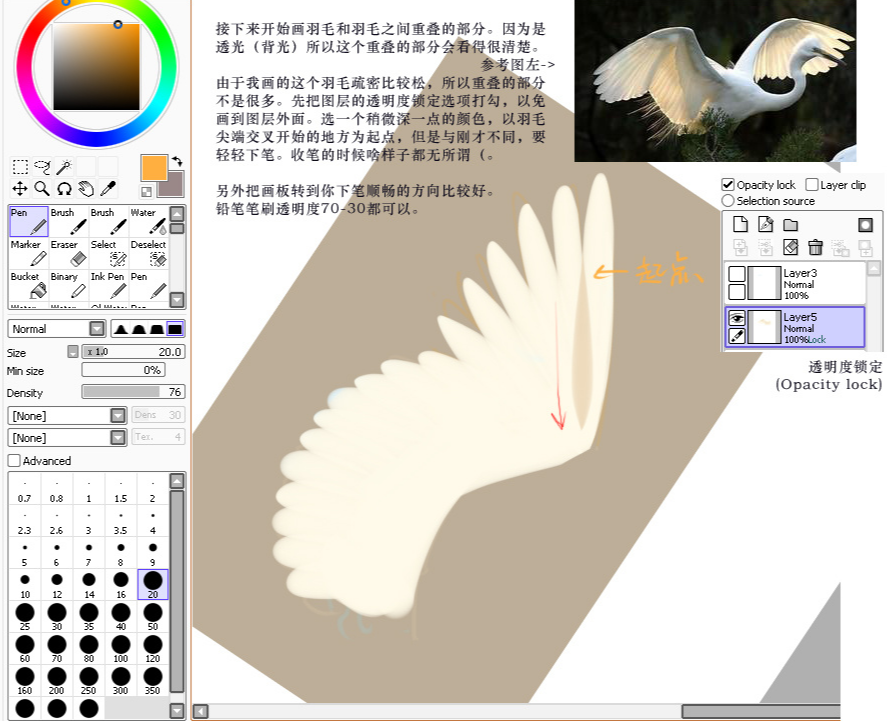Choose brush size 50 from presets
This screenshot has height=721, width=887.
point(153,612)
